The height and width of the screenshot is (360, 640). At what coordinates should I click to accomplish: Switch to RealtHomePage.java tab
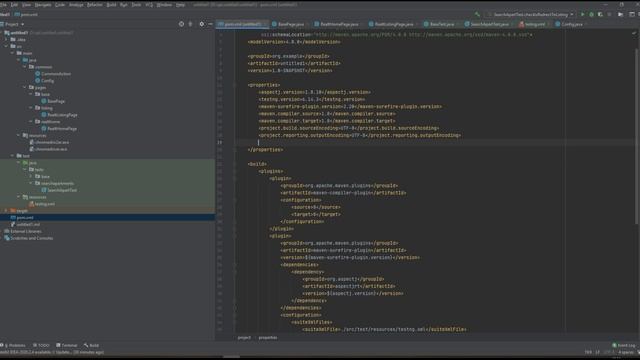pos(338,24)
